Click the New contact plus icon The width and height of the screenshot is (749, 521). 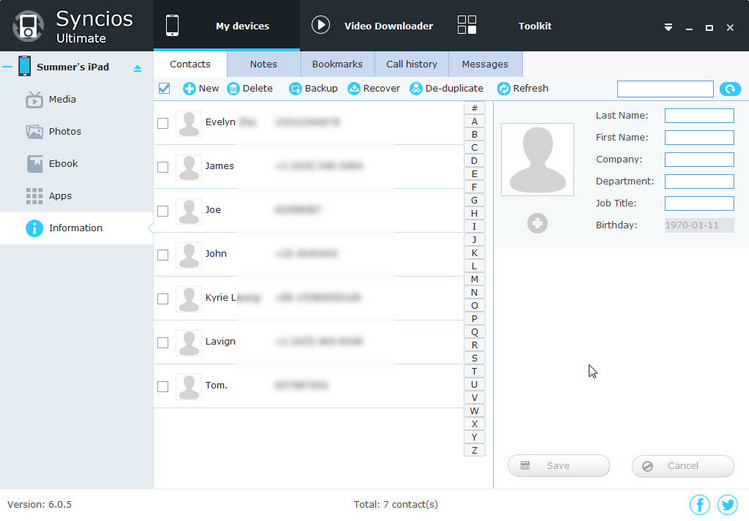point(189,89)
